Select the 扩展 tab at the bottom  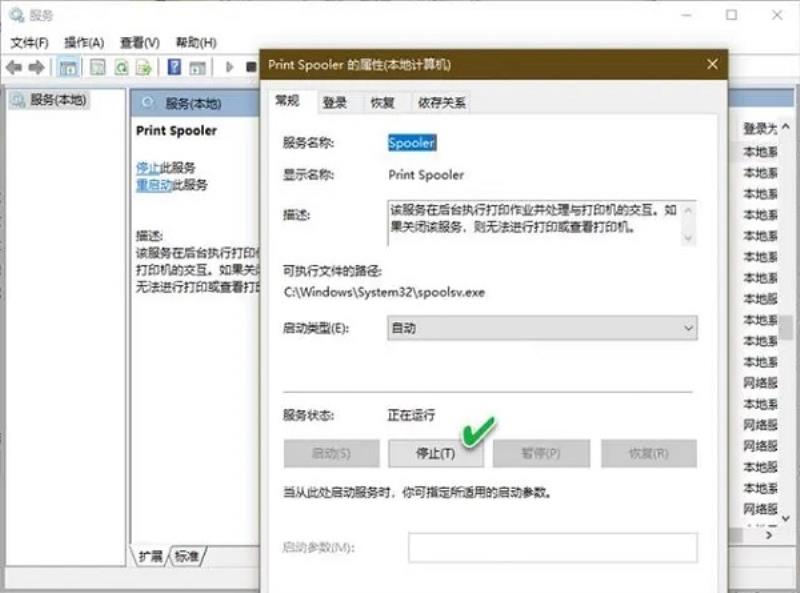coord(150,556)
